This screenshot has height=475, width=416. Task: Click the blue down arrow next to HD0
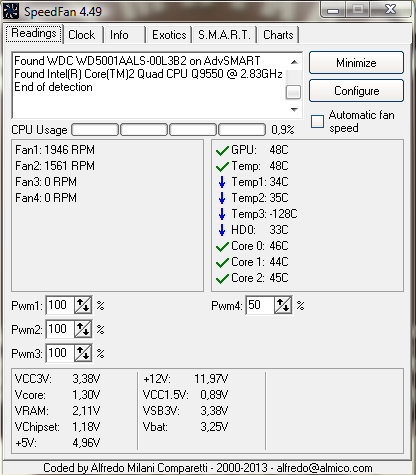[222, 230]
